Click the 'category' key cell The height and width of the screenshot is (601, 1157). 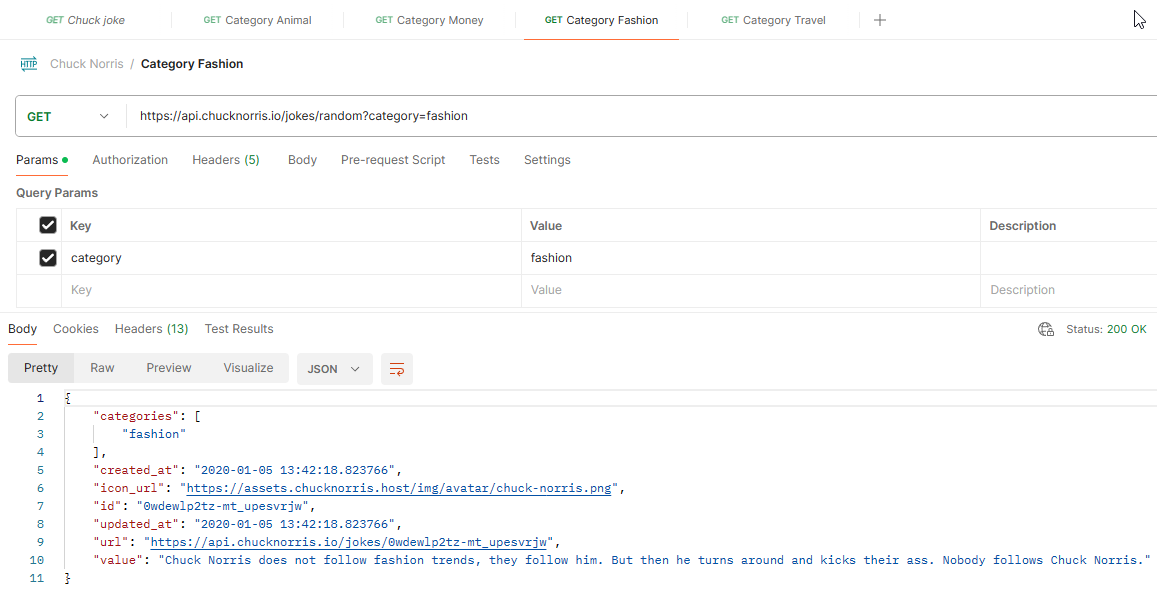291,258
